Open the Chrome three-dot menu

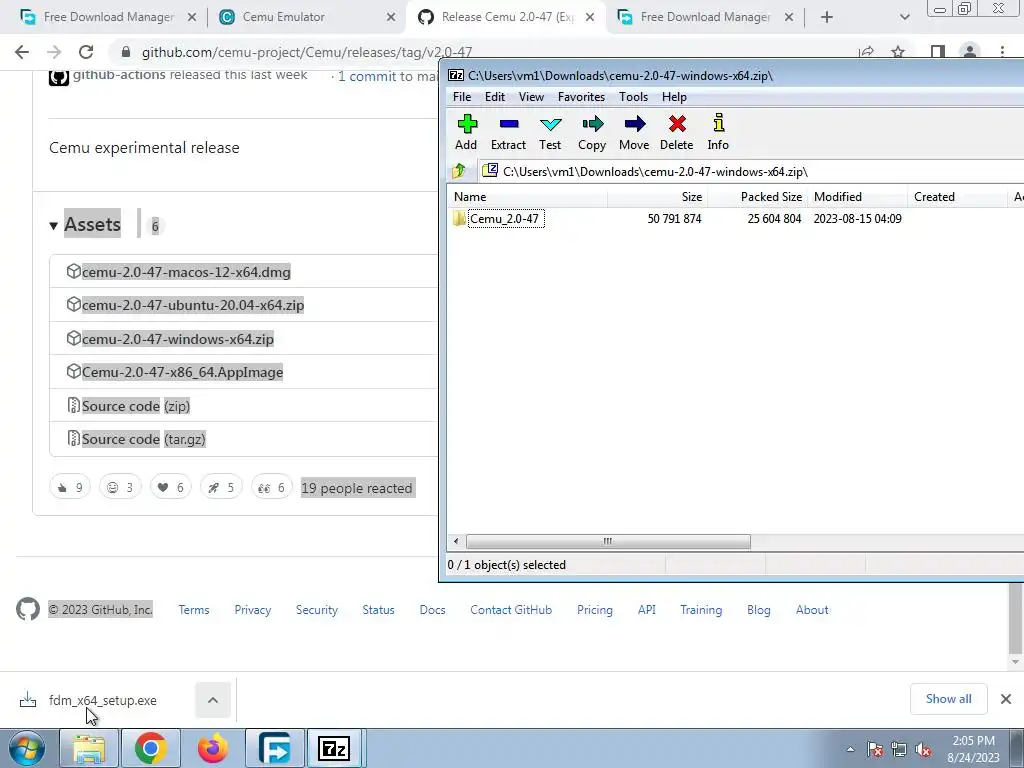tap(1002, 52)
